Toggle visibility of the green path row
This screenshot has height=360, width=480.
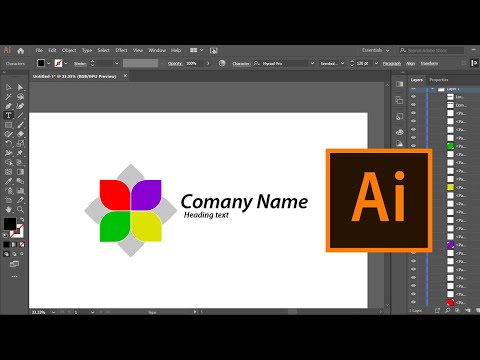(x=413, y=146)
